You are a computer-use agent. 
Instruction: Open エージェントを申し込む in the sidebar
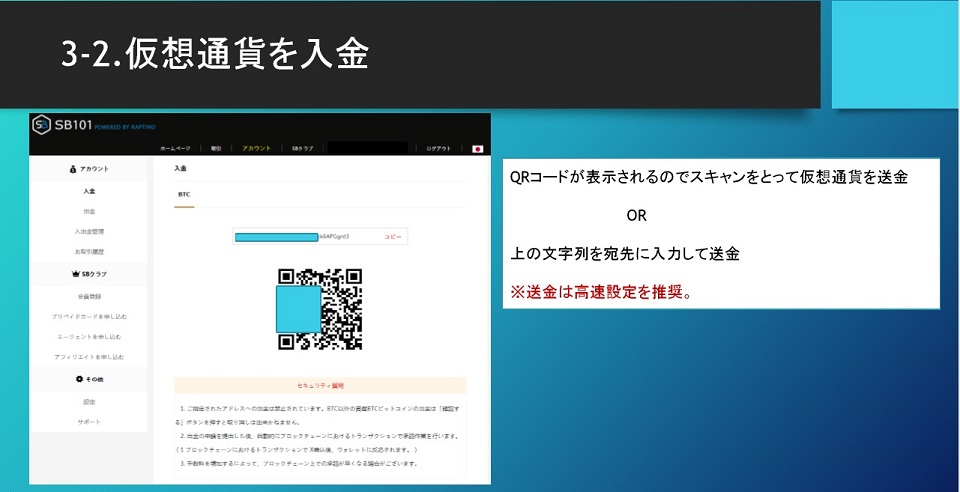[x=89, y=337]
